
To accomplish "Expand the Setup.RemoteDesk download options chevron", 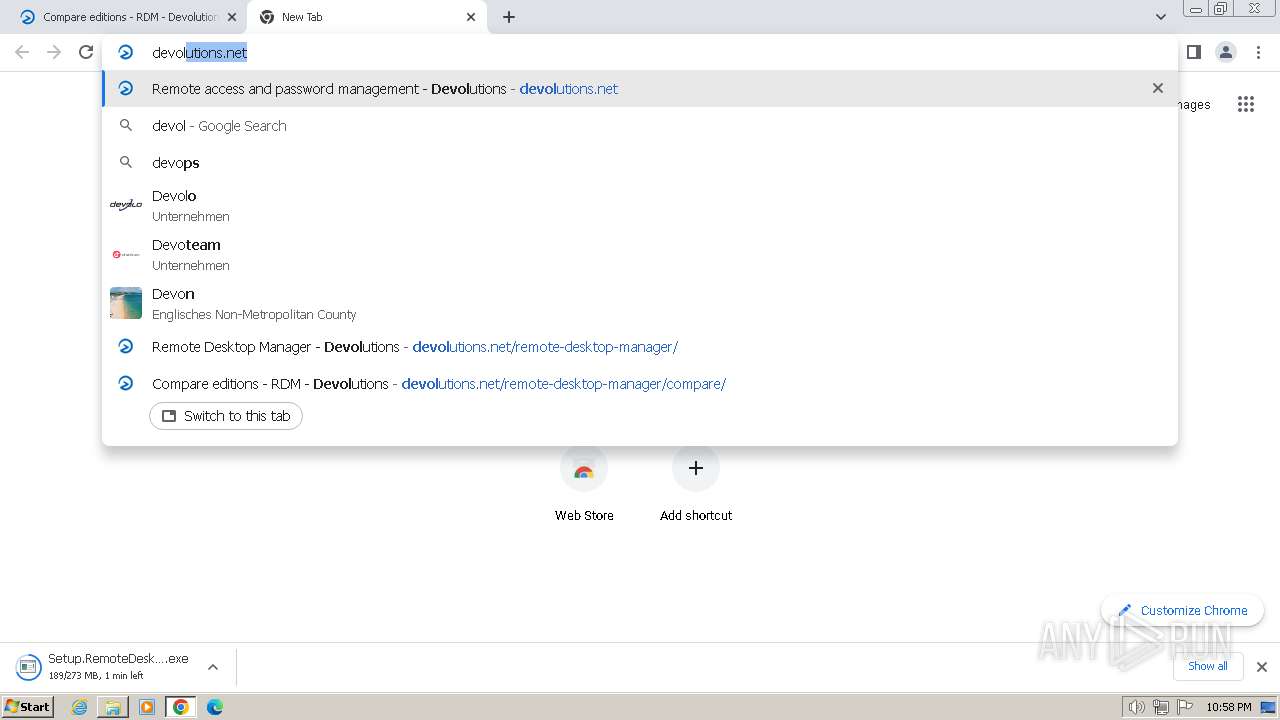I will click(213, 667).
